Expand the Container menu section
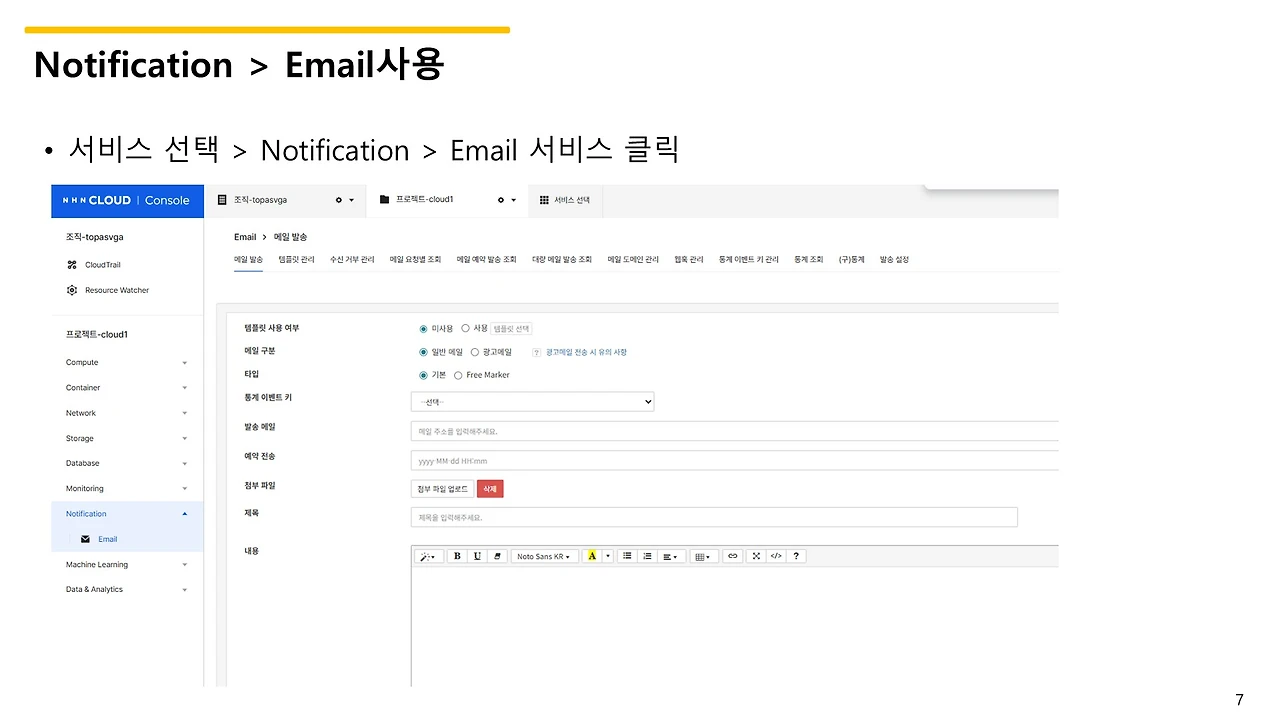Screen dimensions: 1280x720 coord(127,388)
